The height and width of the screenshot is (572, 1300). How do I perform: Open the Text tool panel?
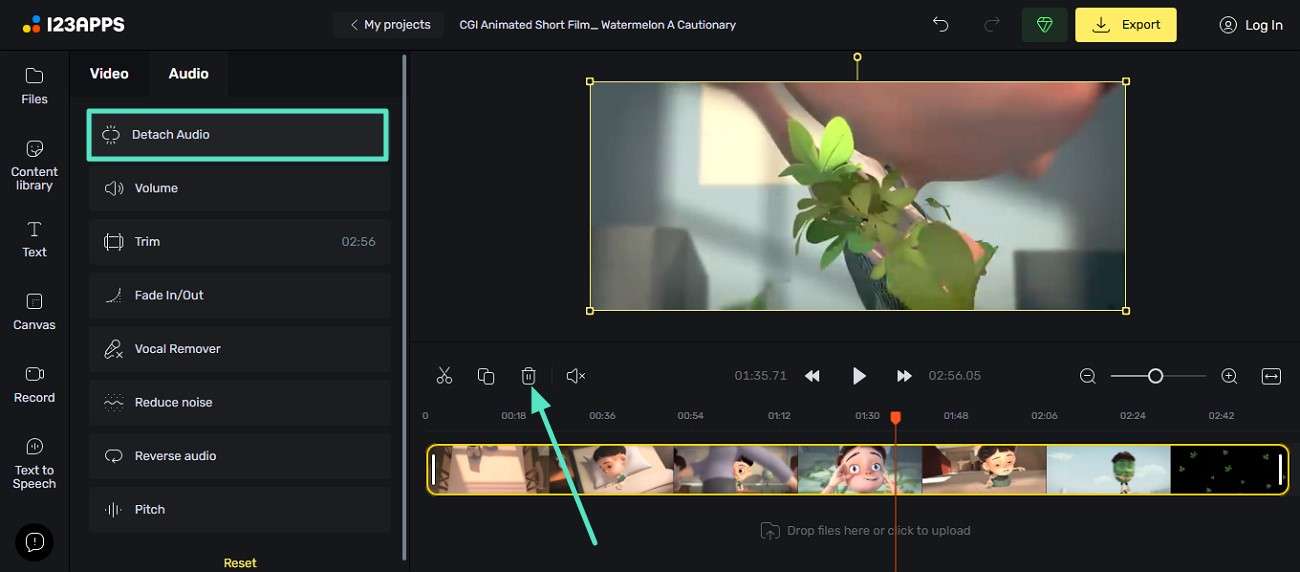(34, 239)
